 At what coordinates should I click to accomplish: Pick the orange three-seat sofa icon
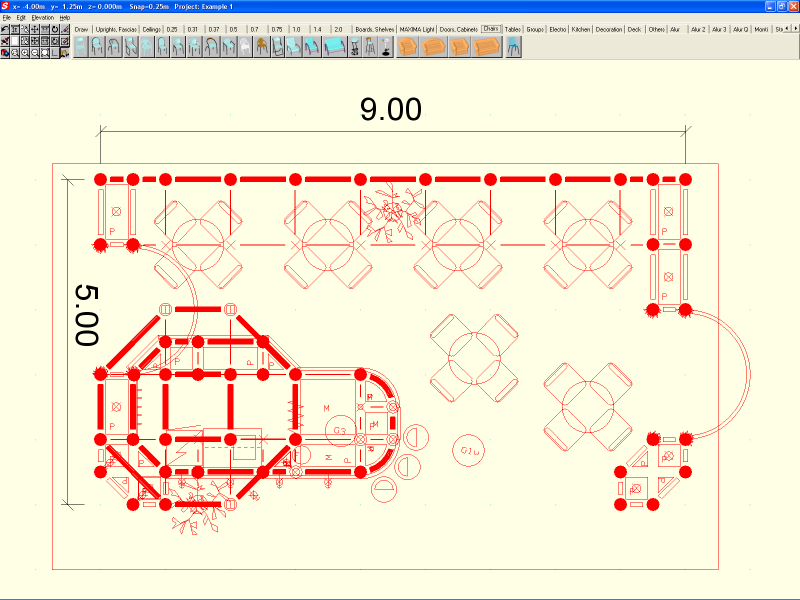coord(486,46)
